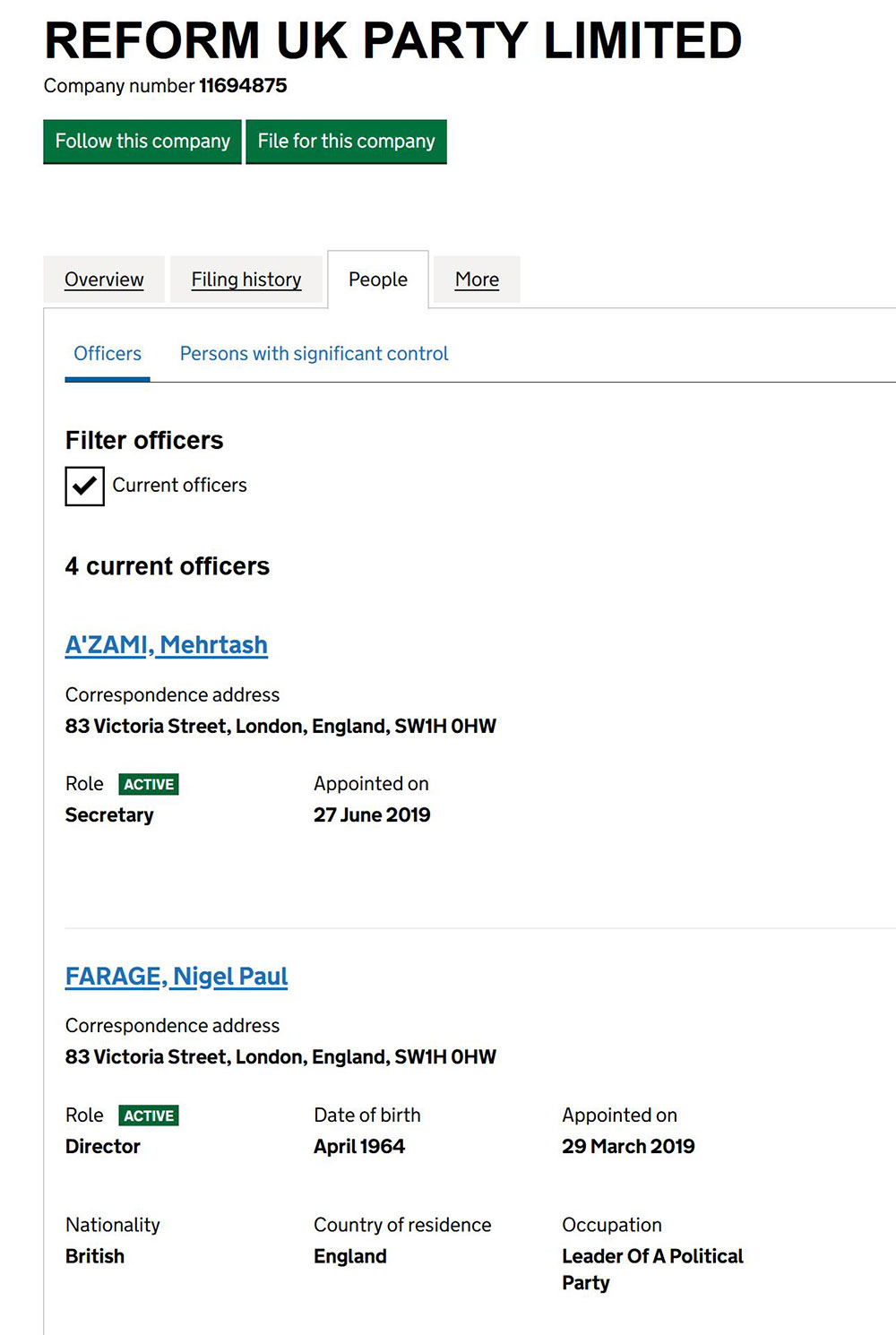Open the More tab

477,280
